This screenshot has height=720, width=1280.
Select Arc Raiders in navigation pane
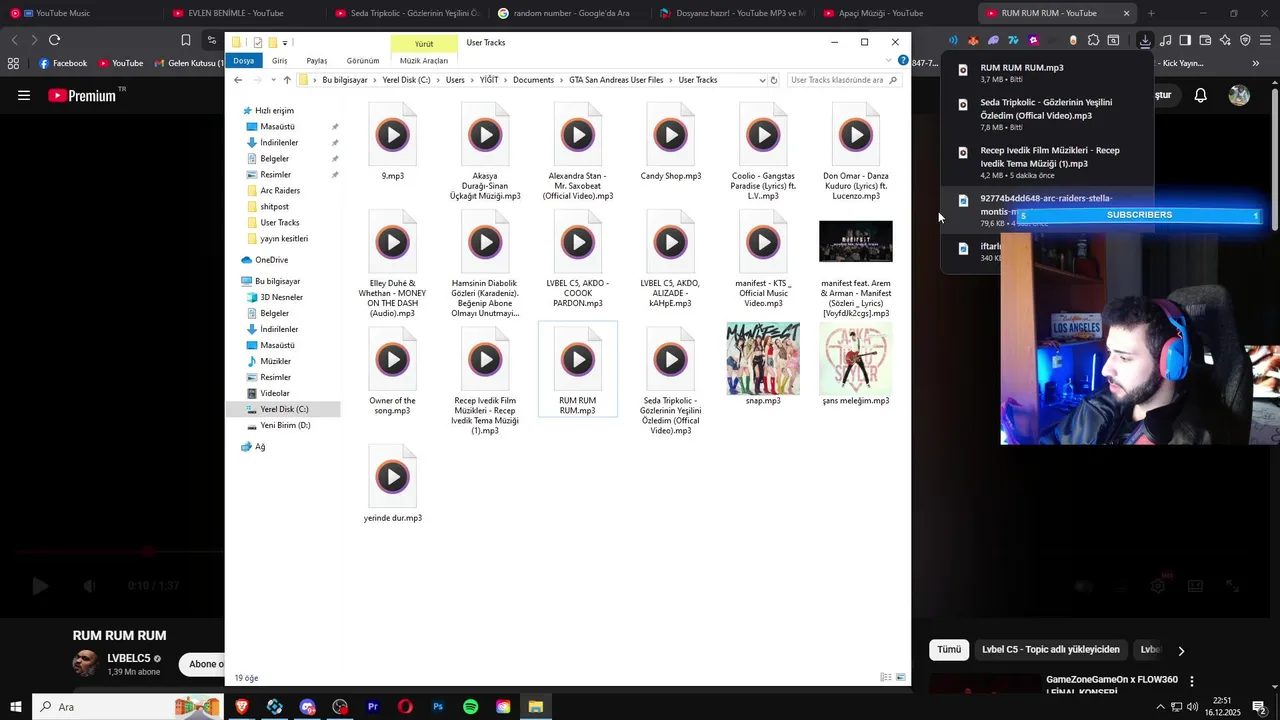pos(280,191)
